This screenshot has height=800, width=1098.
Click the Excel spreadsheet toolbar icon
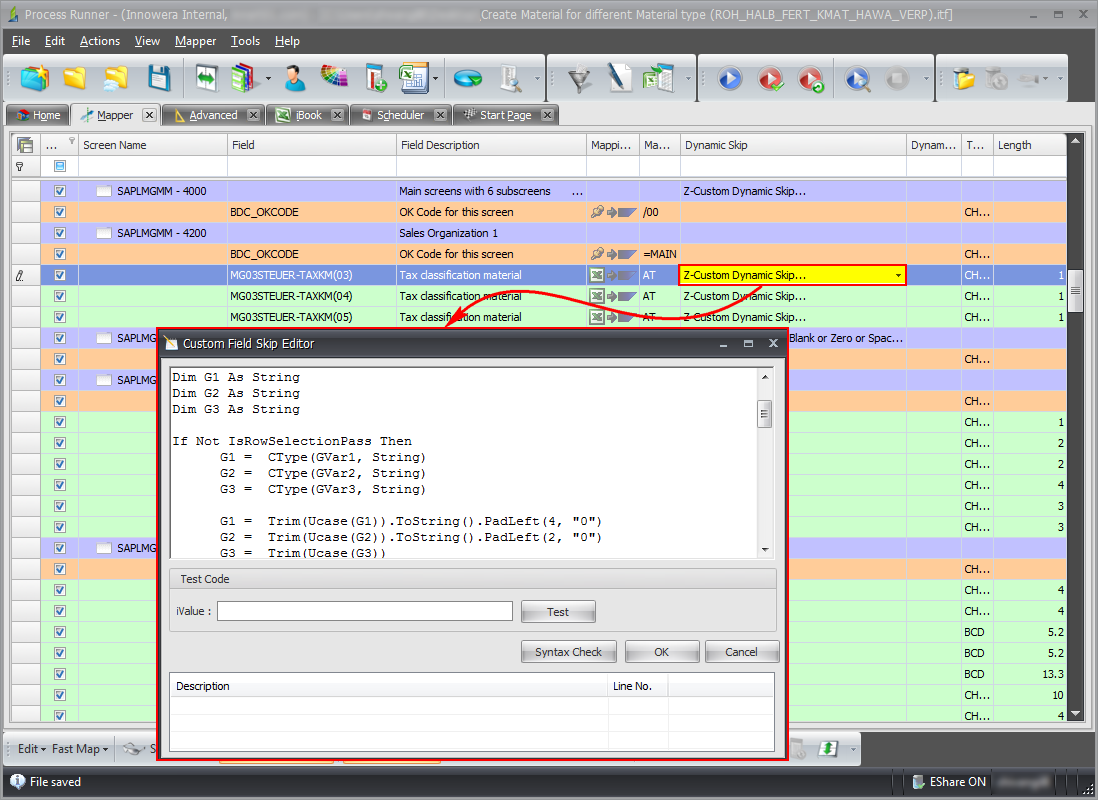[x=413, y=78]
